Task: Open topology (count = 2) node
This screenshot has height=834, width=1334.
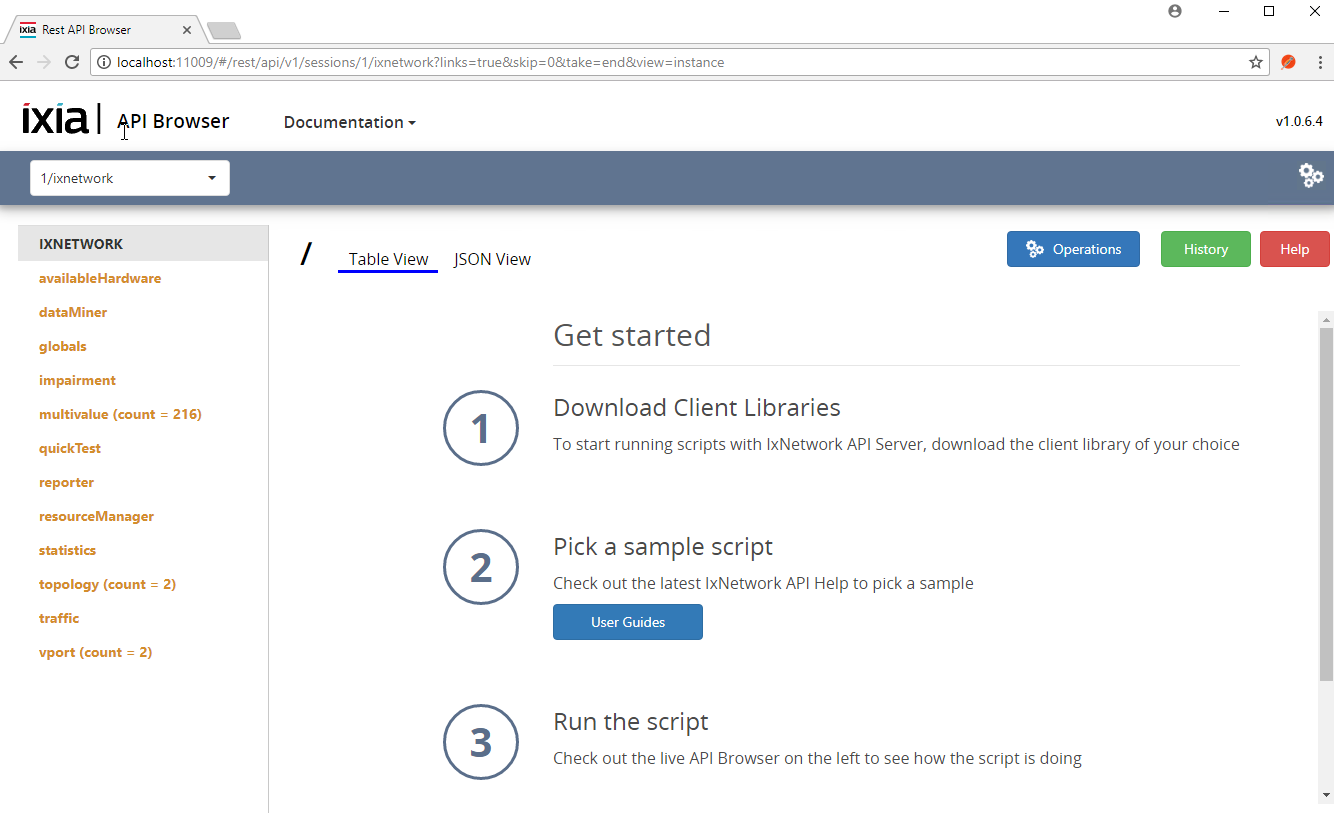Action: 107,584
